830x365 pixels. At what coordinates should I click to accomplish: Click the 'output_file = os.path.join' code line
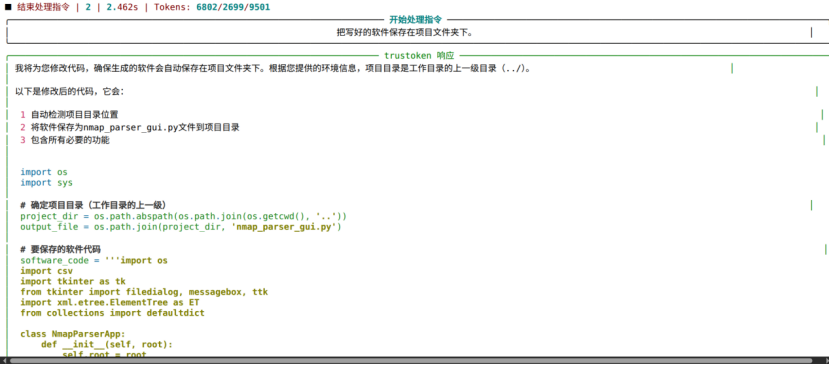(x=181, y=227)
